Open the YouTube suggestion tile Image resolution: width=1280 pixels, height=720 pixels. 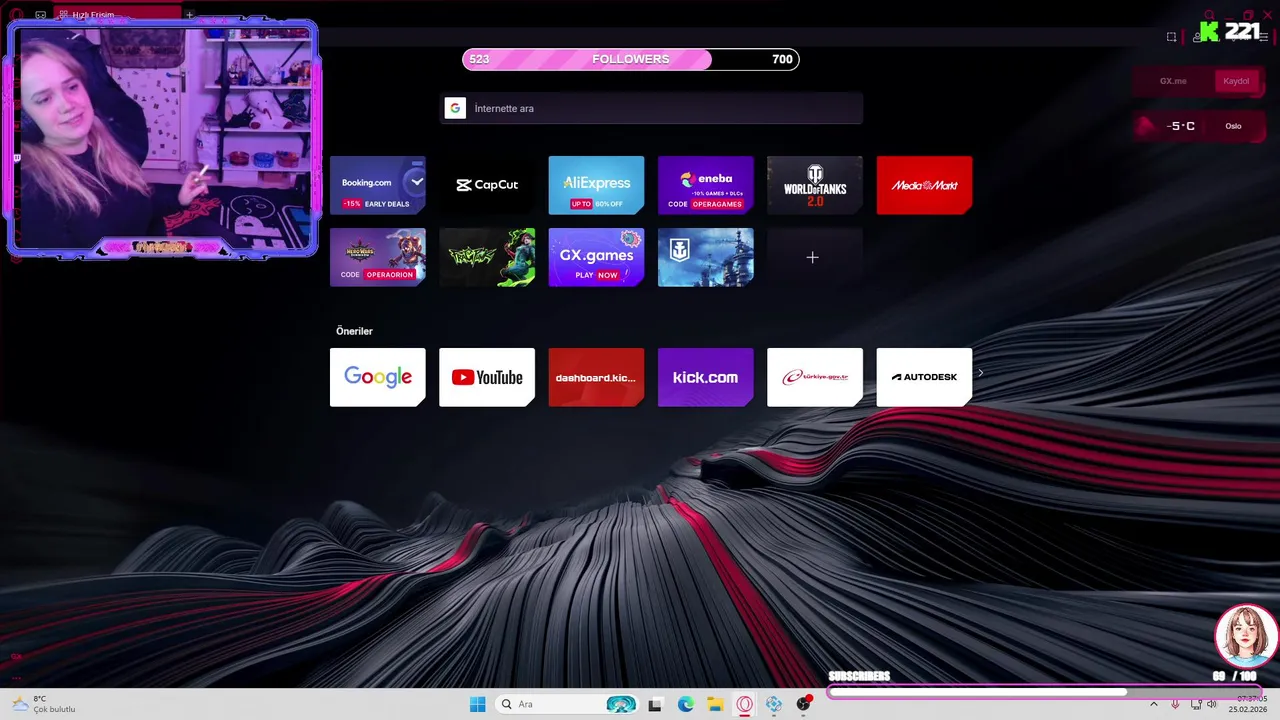point(487,377)
